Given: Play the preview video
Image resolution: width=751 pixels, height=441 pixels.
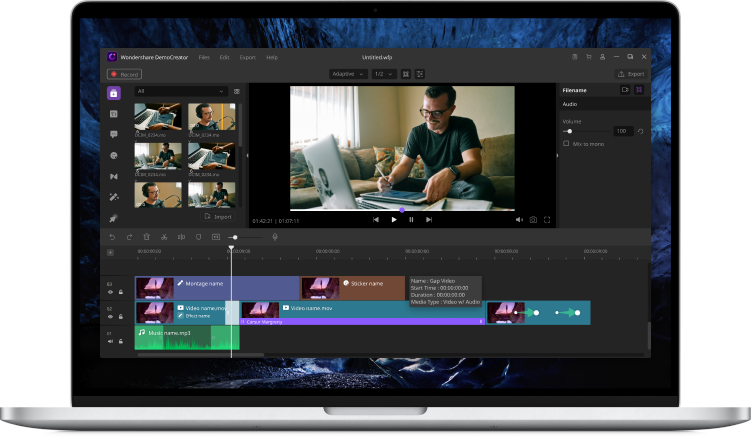Looking at the screenshot, I should pos(394,220).
